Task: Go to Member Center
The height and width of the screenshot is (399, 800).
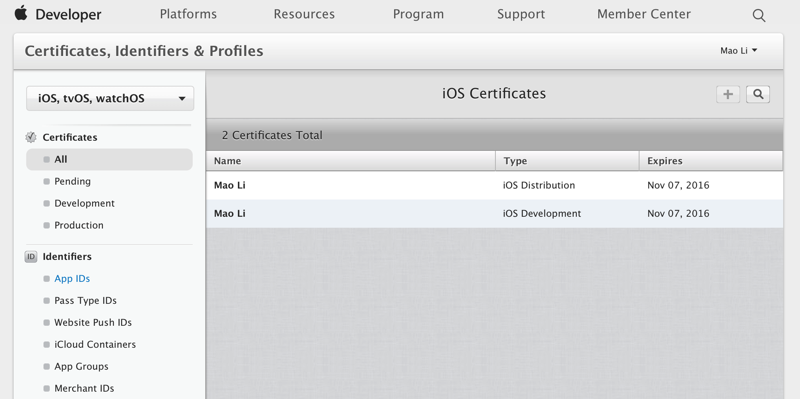Action: pyautogui.click(x=644, y=14)
